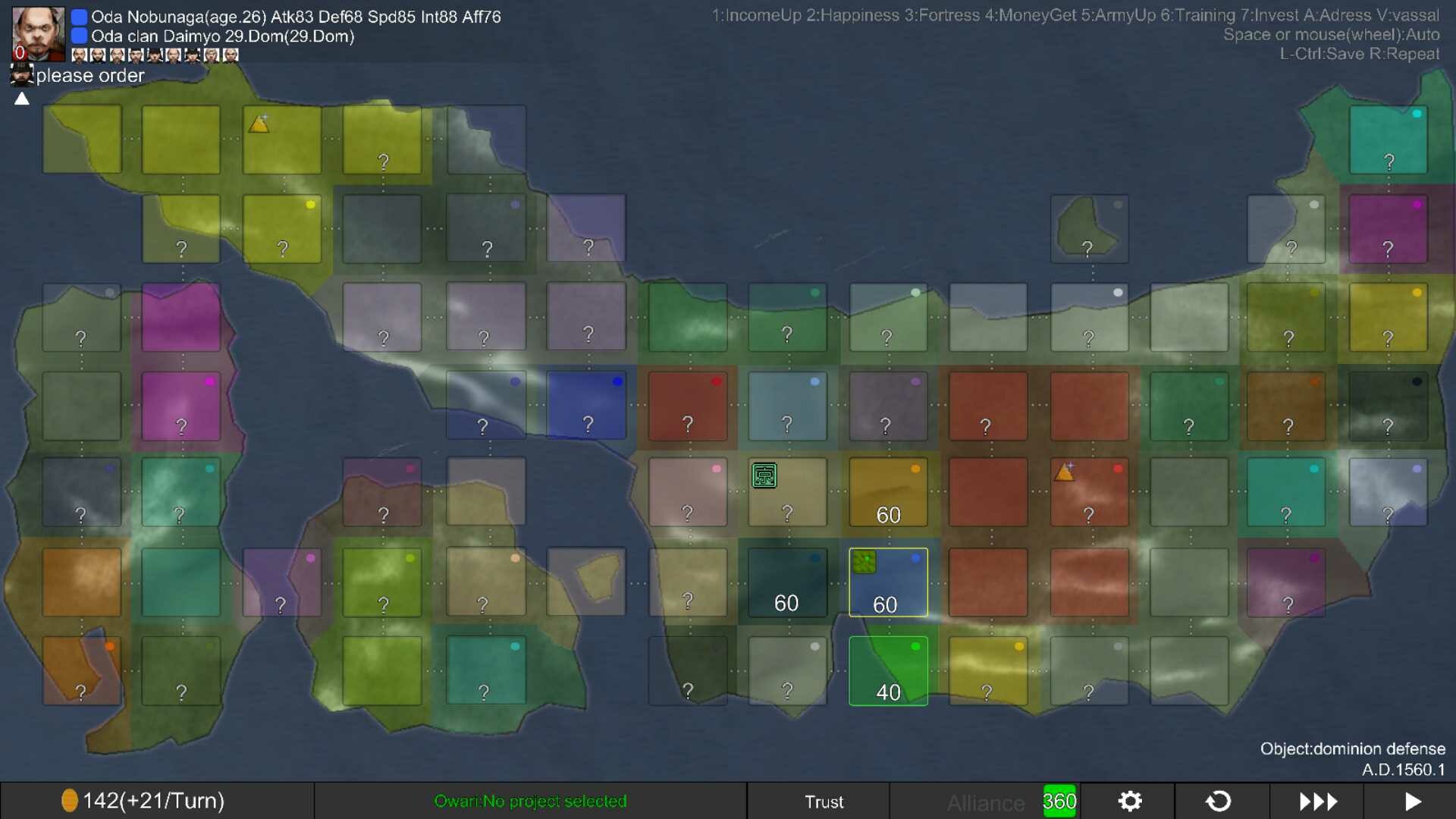1456x819 pixels.
Task: Select the advisor portrait next to 'please order'
Action: point(21,74)
